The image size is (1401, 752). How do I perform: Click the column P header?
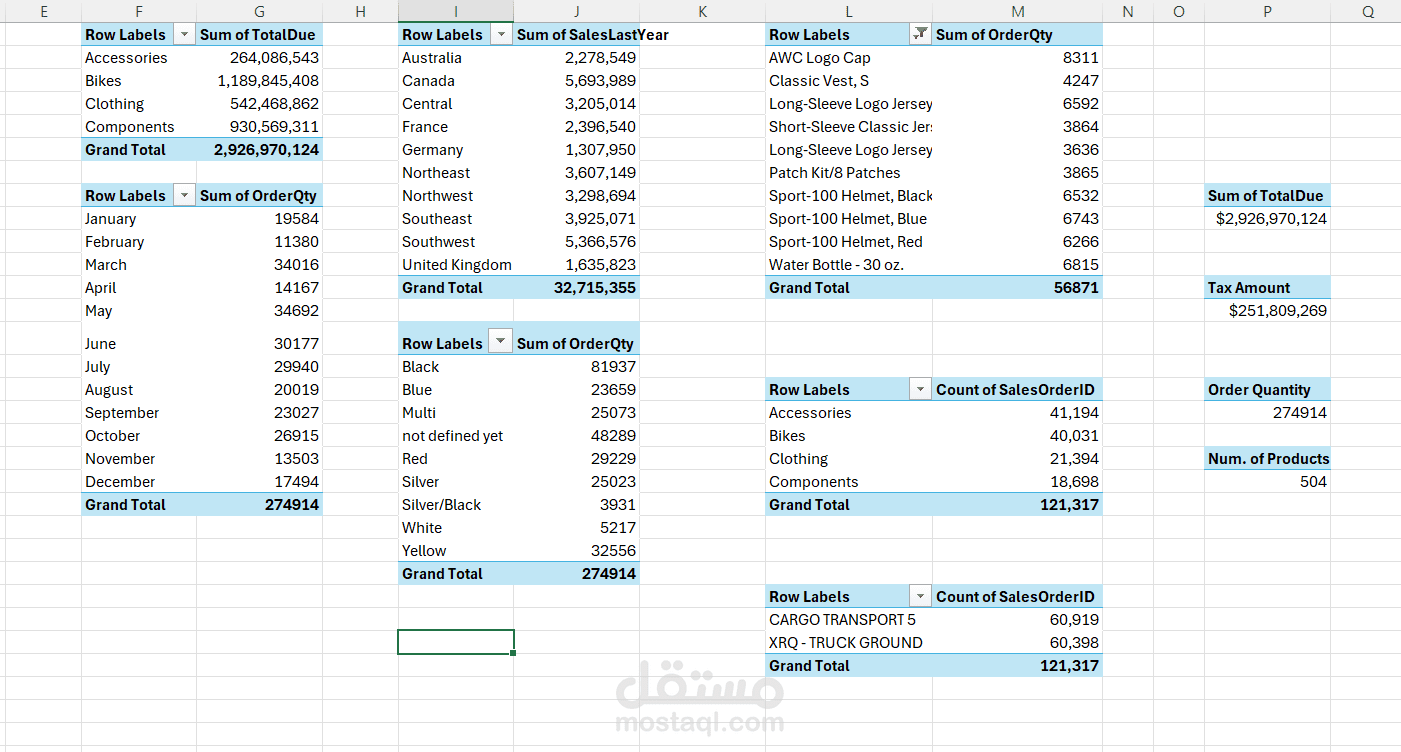coord(1267,12)
